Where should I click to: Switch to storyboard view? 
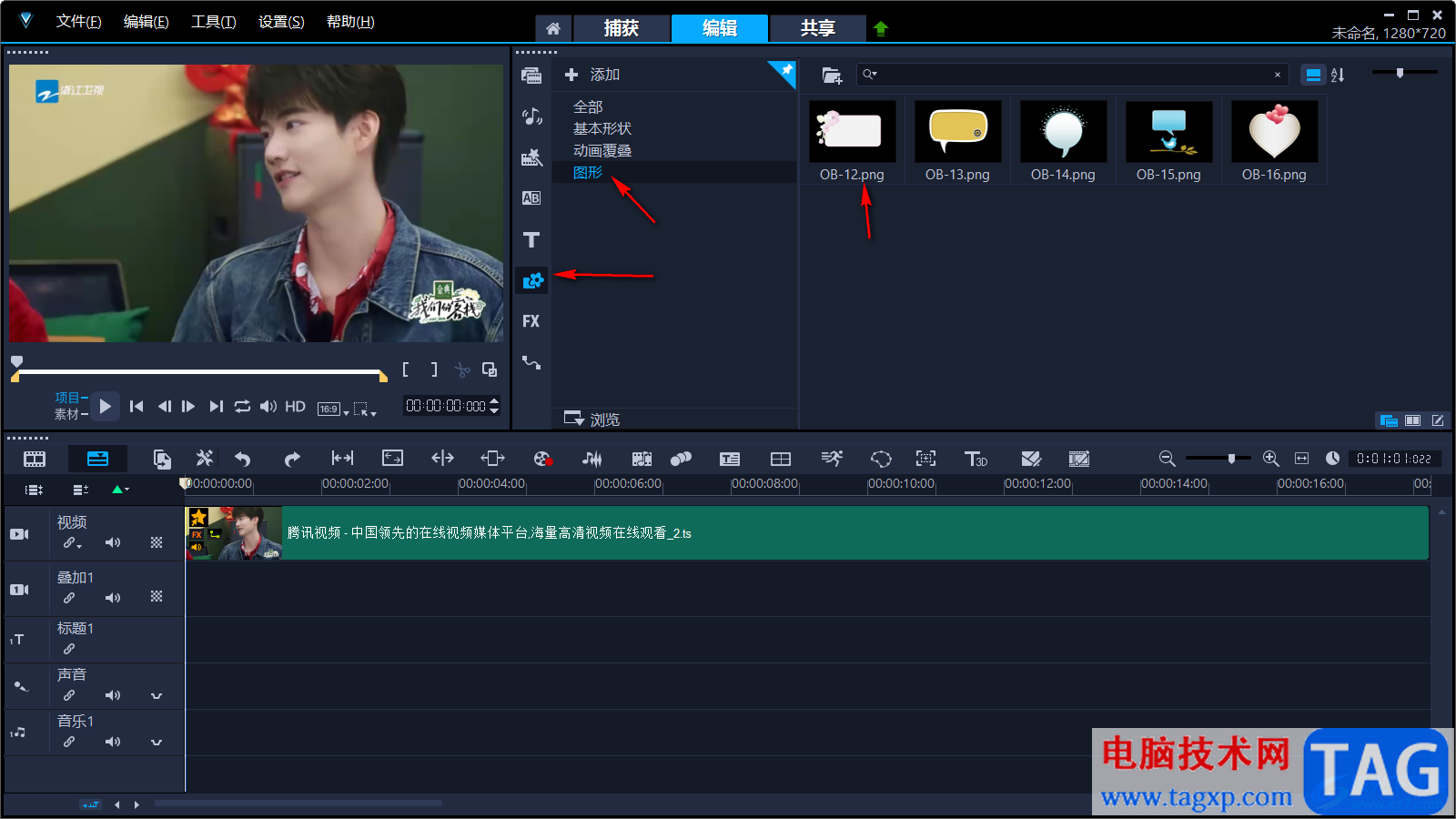coord(35,459)
